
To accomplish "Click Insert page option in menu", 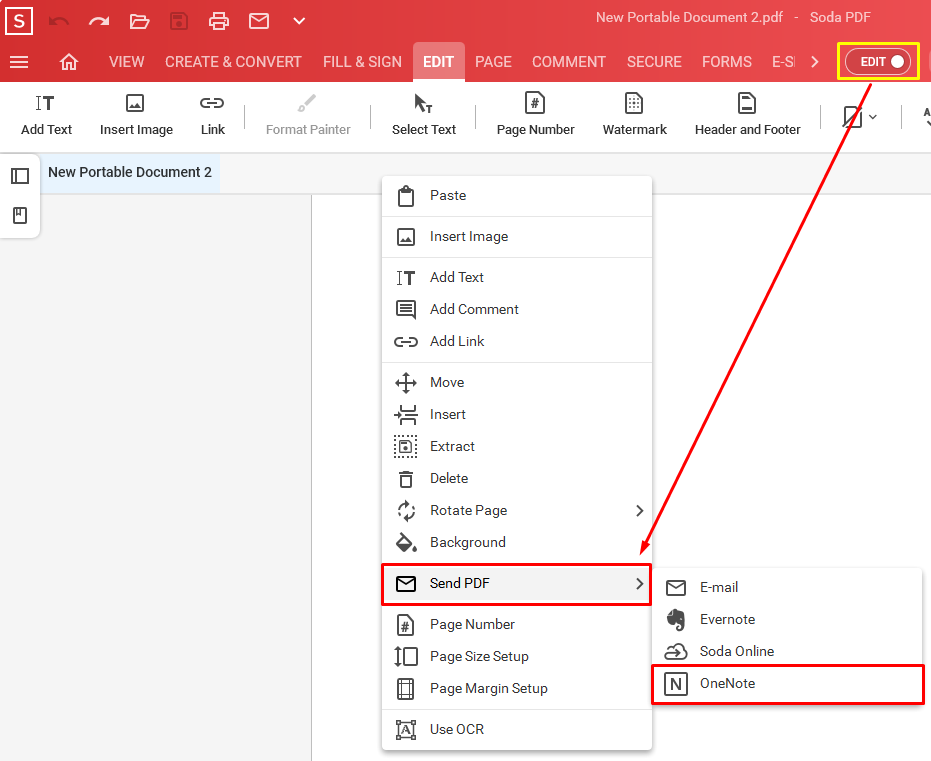I will pyautogui.click(x=517, y=414).
